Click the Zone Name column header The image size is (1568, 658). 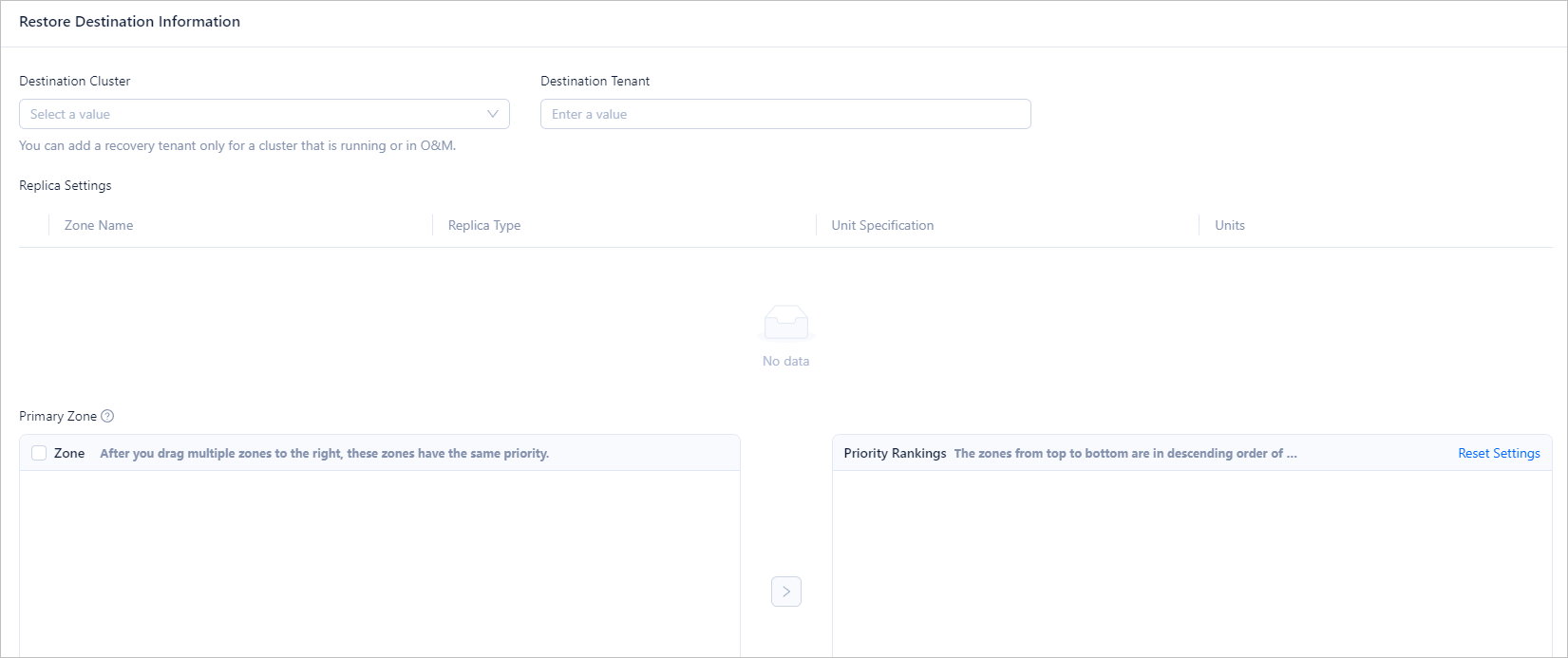click(x=99, y=225)
